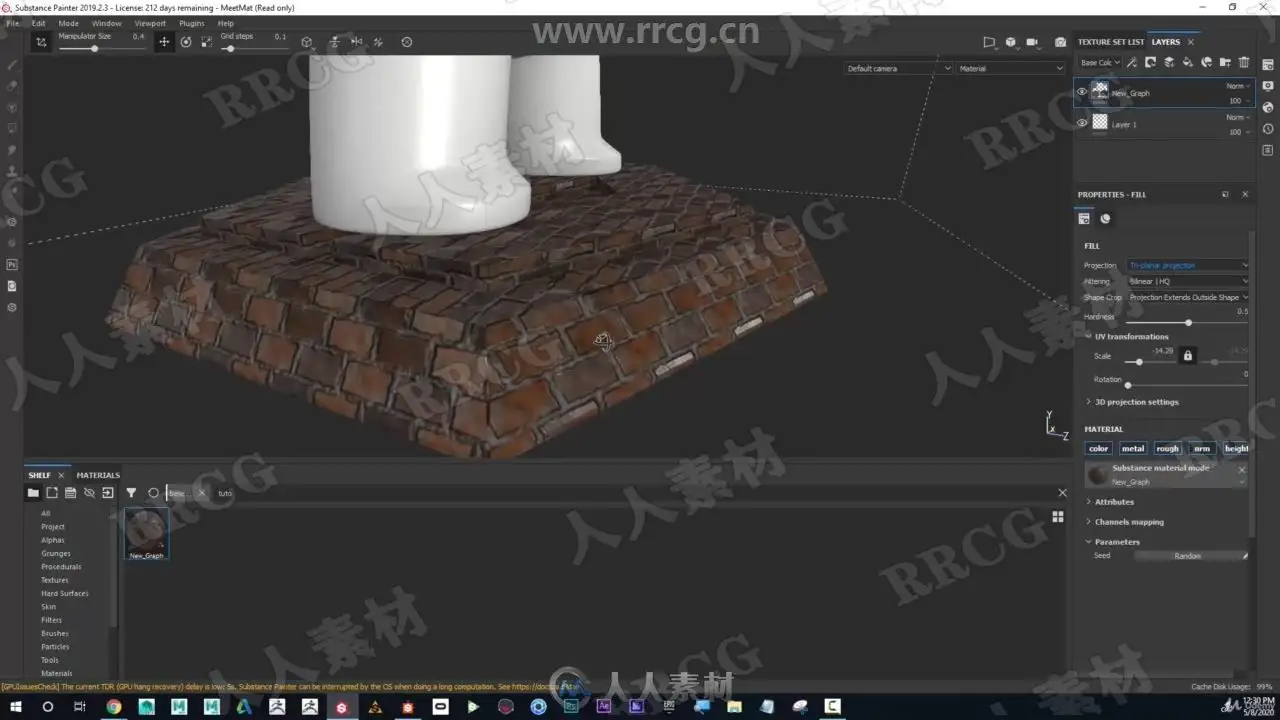Open Display Settings icon in right dock

click(x=1268, y=87)
